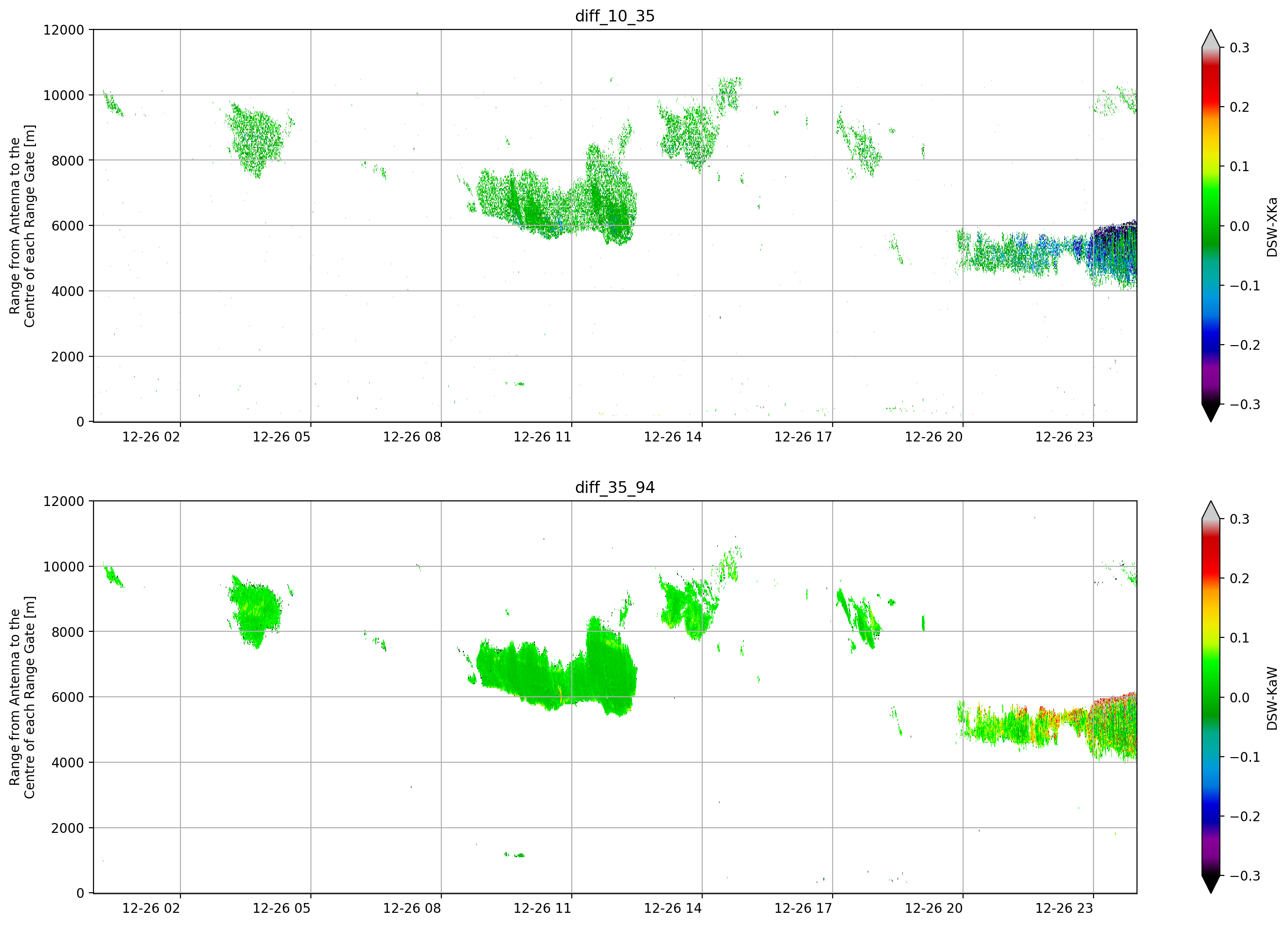This screenshot has width=1288, height=925.
Task: Click the 2000 y-tick on diff_35_94 plot
Action: click(x=68, y=828)
